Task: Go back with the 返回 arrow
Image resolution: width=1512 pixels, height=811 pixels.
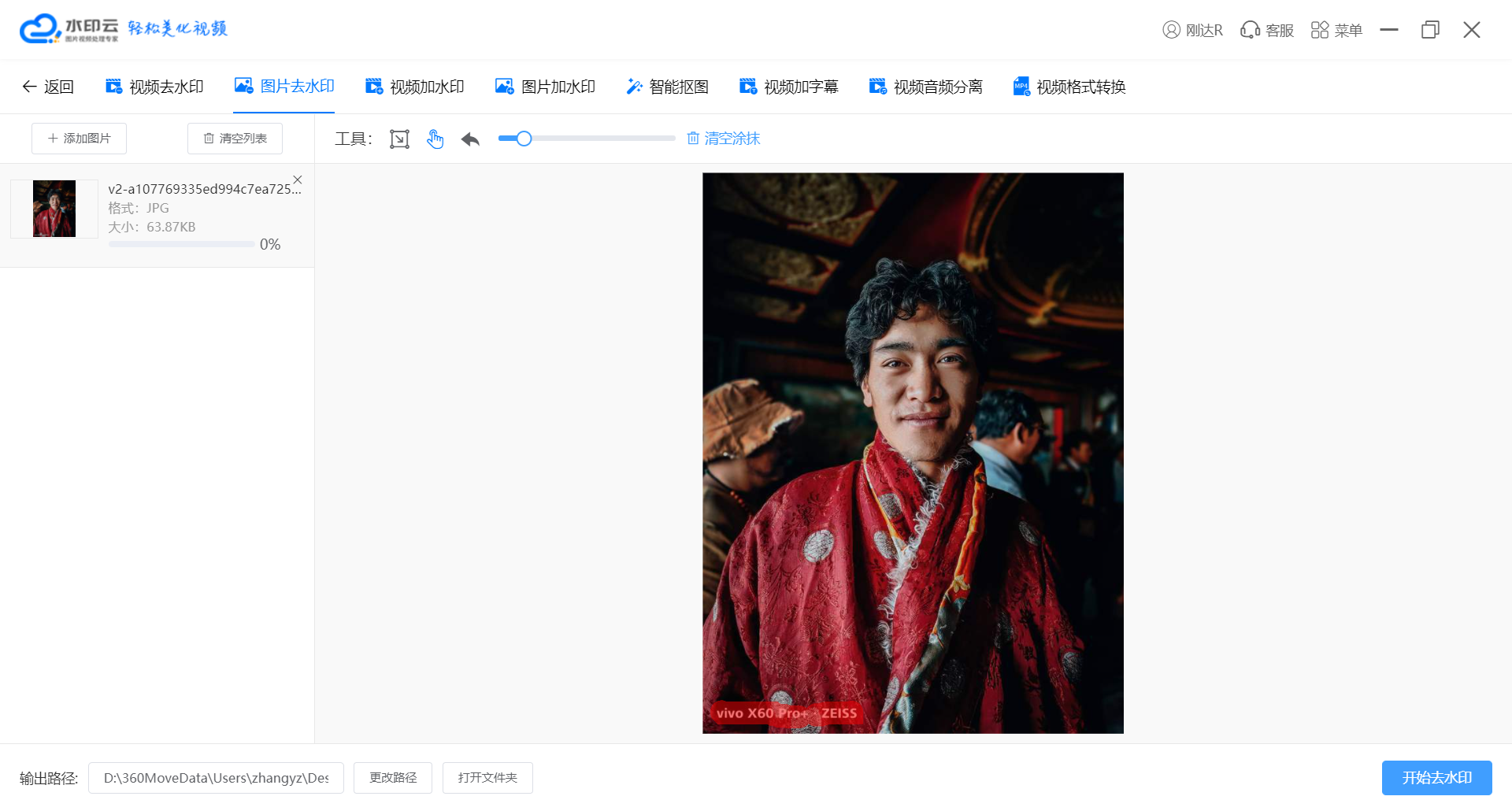Action: [x=48, y=87]
